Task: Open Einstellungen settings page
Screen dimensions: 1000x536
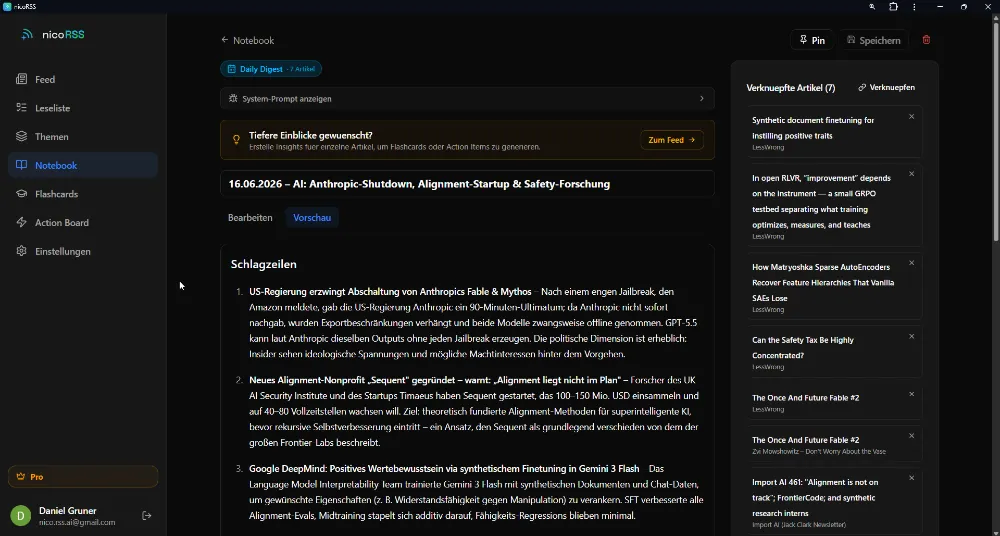Action: pyautogui.click(x=83, y=251)
